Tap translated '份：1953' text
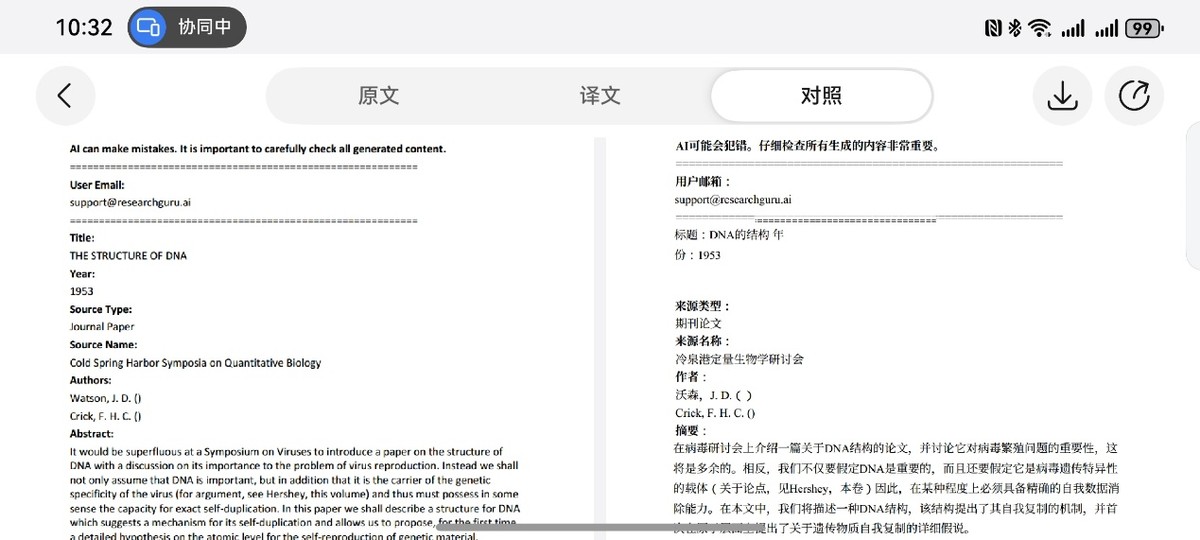The width and height of the screenshot is (1200, 540). [698, 255]
